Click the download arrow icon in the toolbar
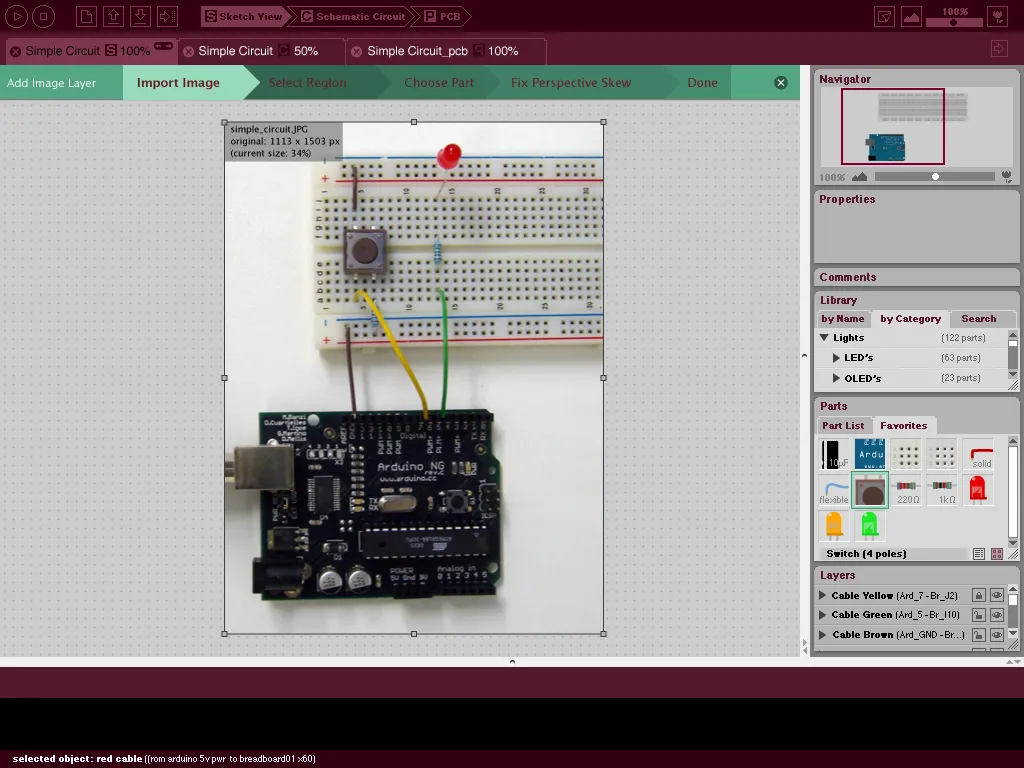This screenshot has height=768, width=1024. click(140, 16)
